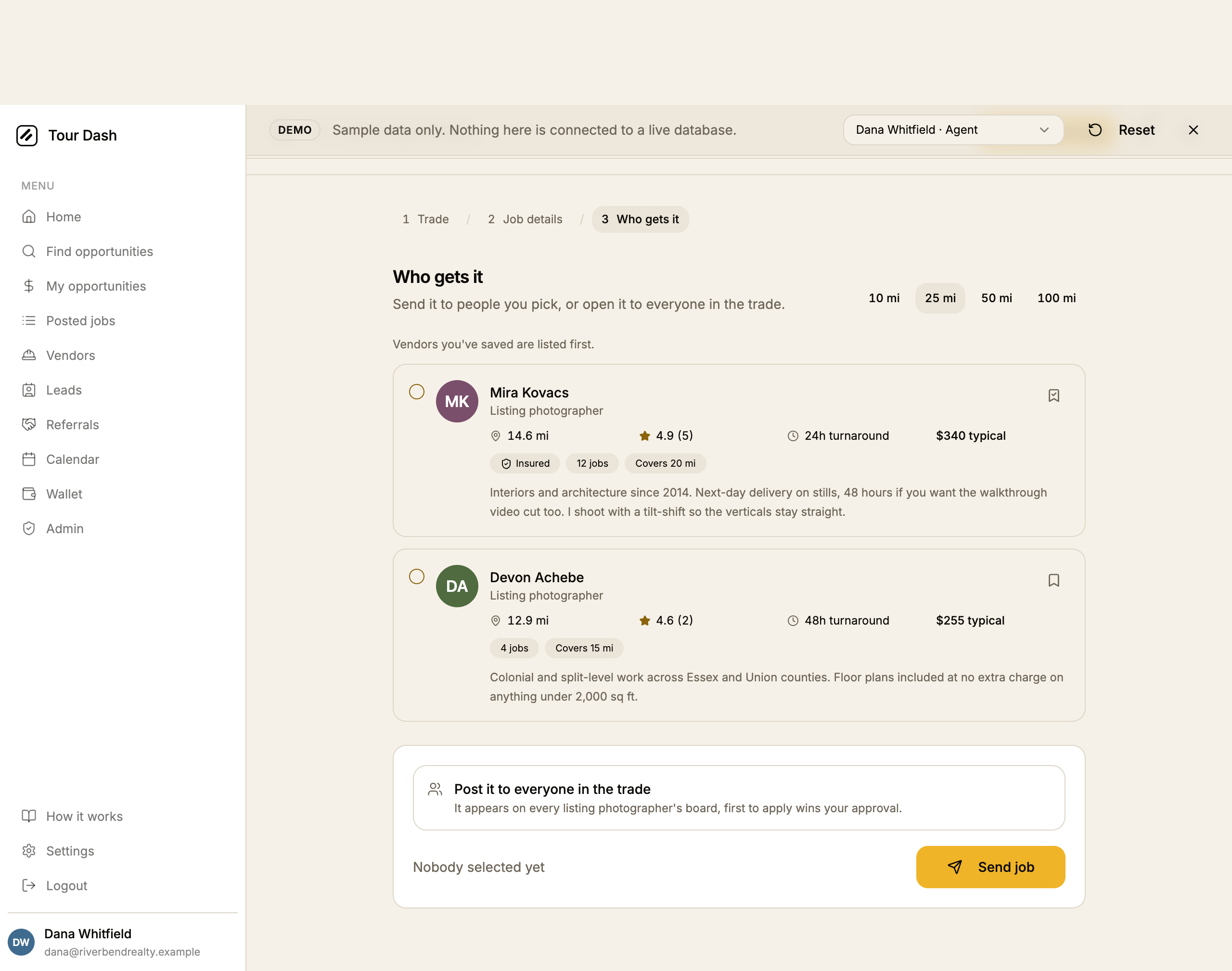The height and width of the screenshot is (971, 1232).
Task: Go back to step 1 Trade
Action: [x=425, y=219]
